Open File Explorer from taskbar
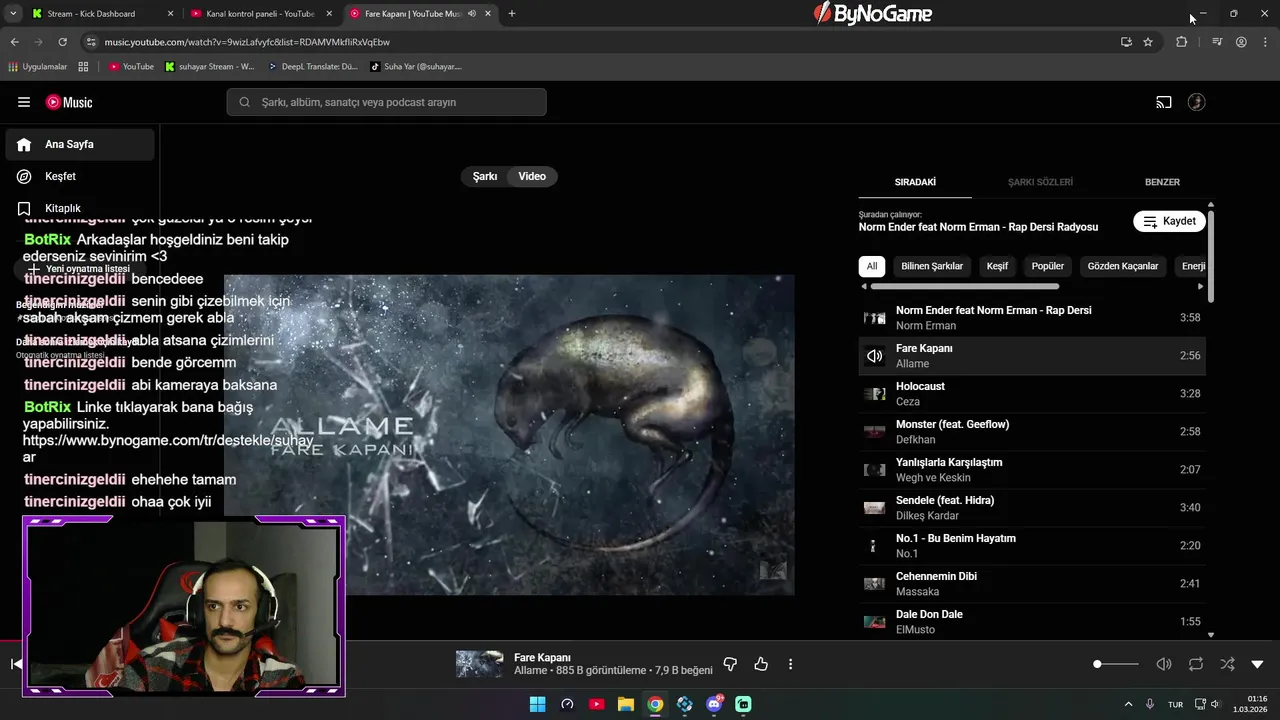This screenshot has width=1280, height=720. click(x=625, y=704)
